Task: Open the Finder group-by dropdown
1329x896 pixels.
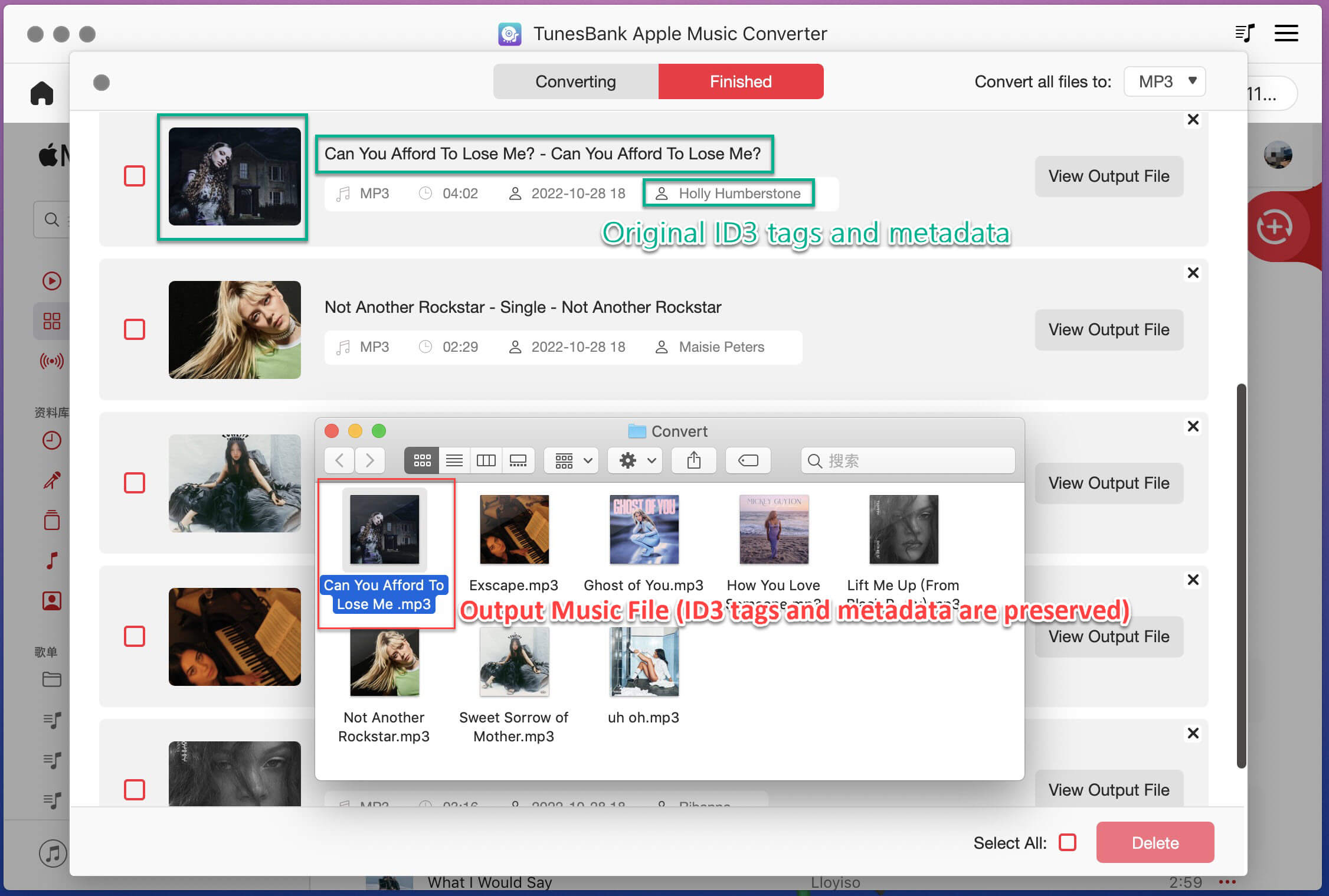Action: click(572, 460)
